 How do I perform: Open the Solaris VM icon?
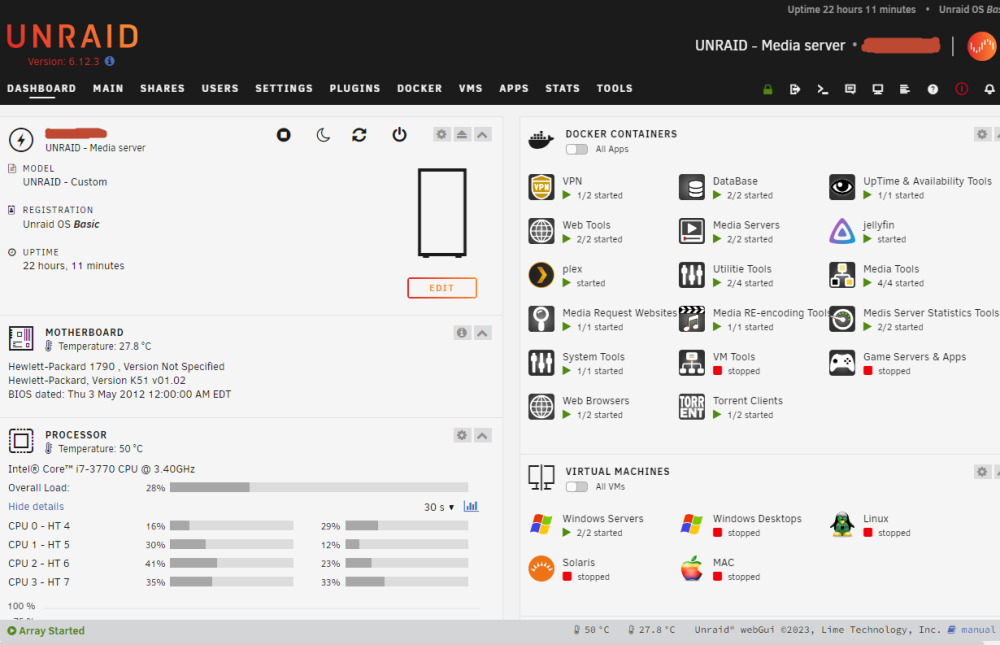pos(541,568)
